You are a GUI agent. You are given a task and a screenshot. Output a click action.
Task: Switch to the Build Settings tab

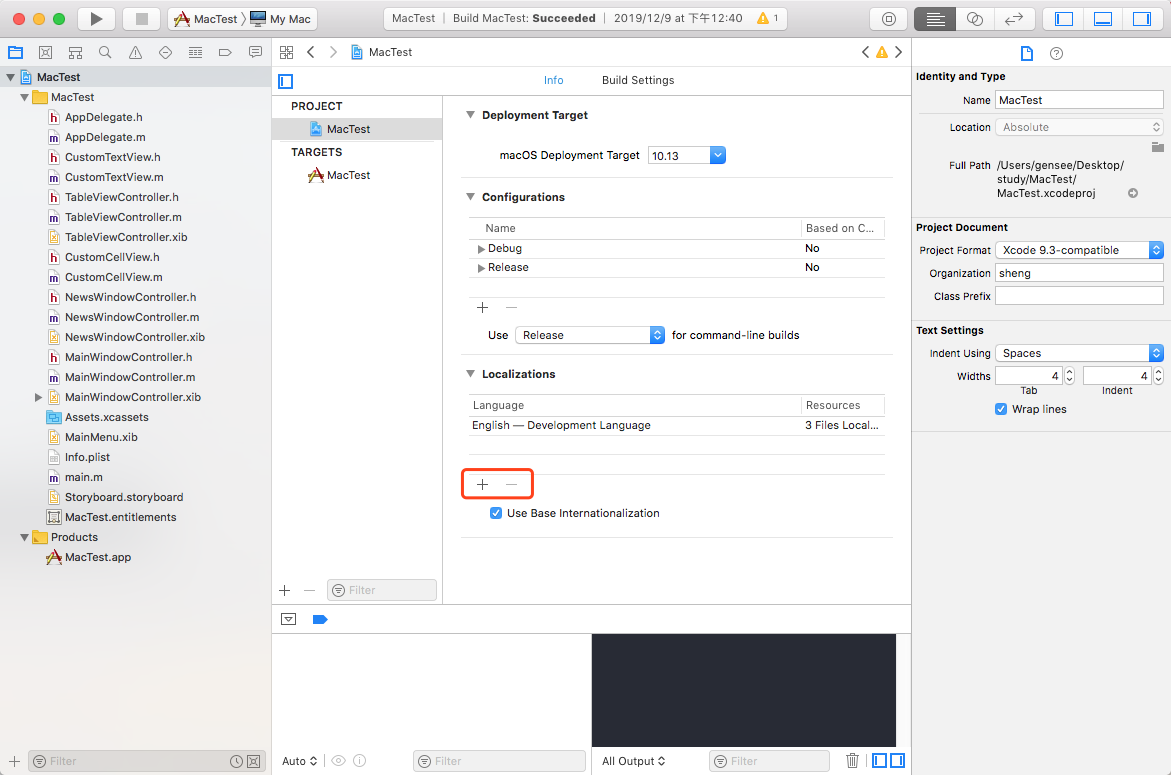coord(638,81)
